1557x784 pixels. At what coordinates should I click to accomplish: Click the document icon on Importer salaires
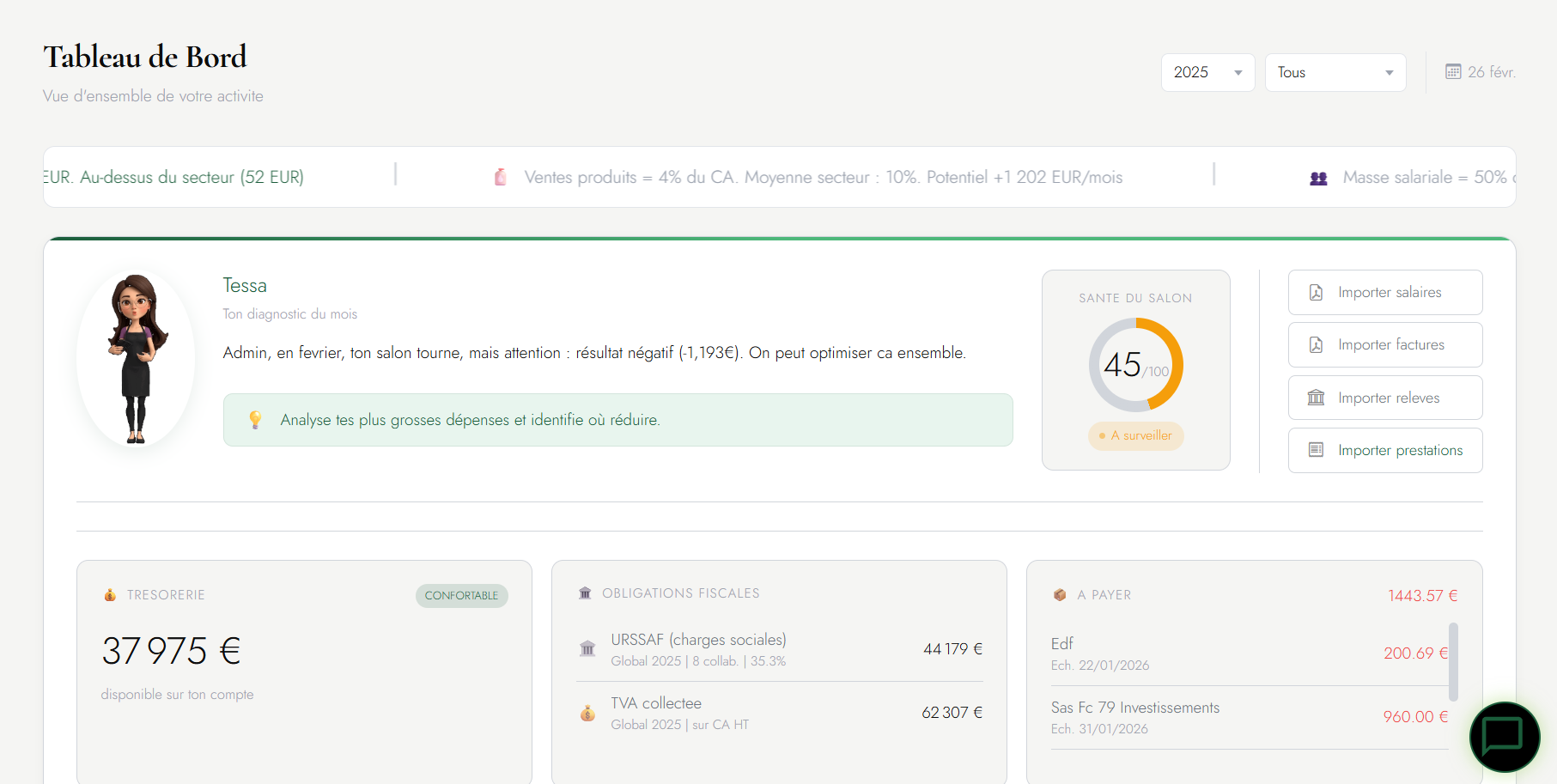pyautogui.click(x=1317, y=292)
